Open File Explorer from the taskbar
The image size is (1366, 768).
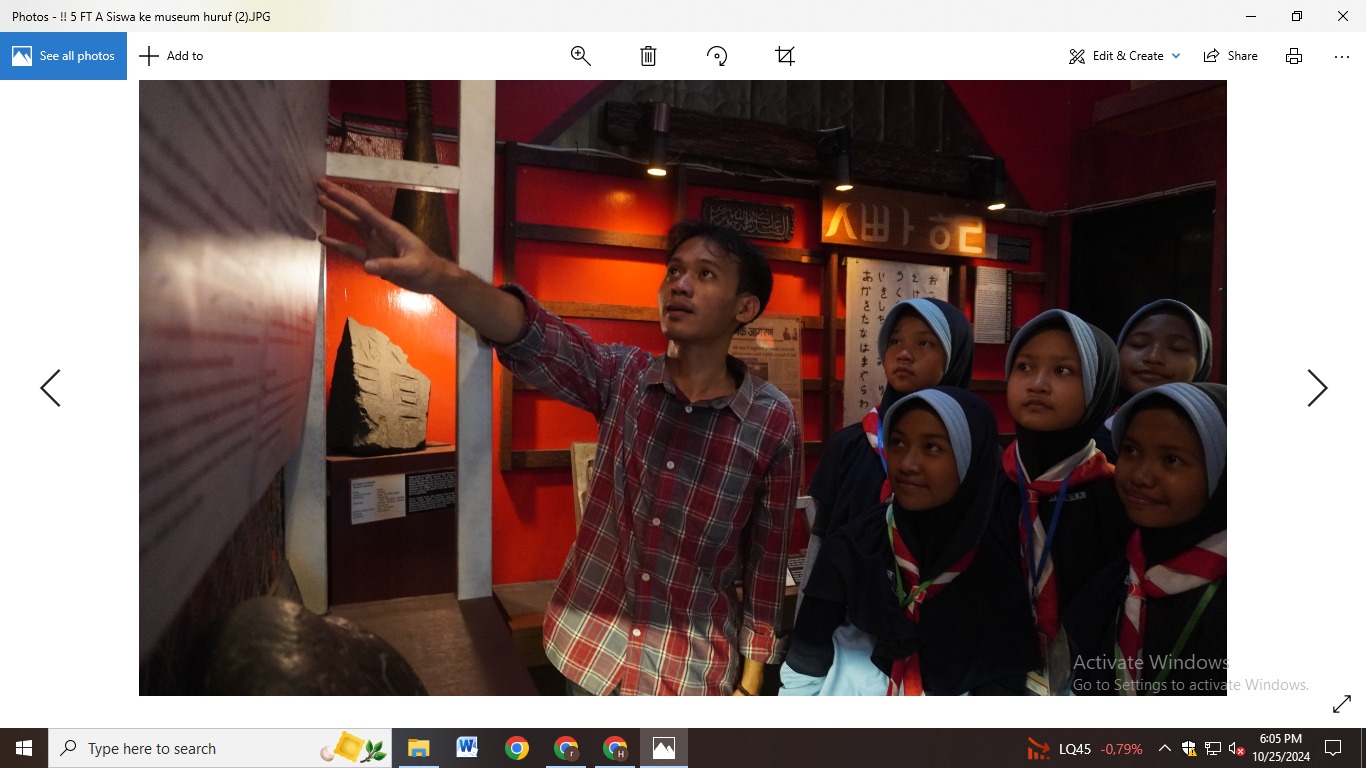coord(418,748)
